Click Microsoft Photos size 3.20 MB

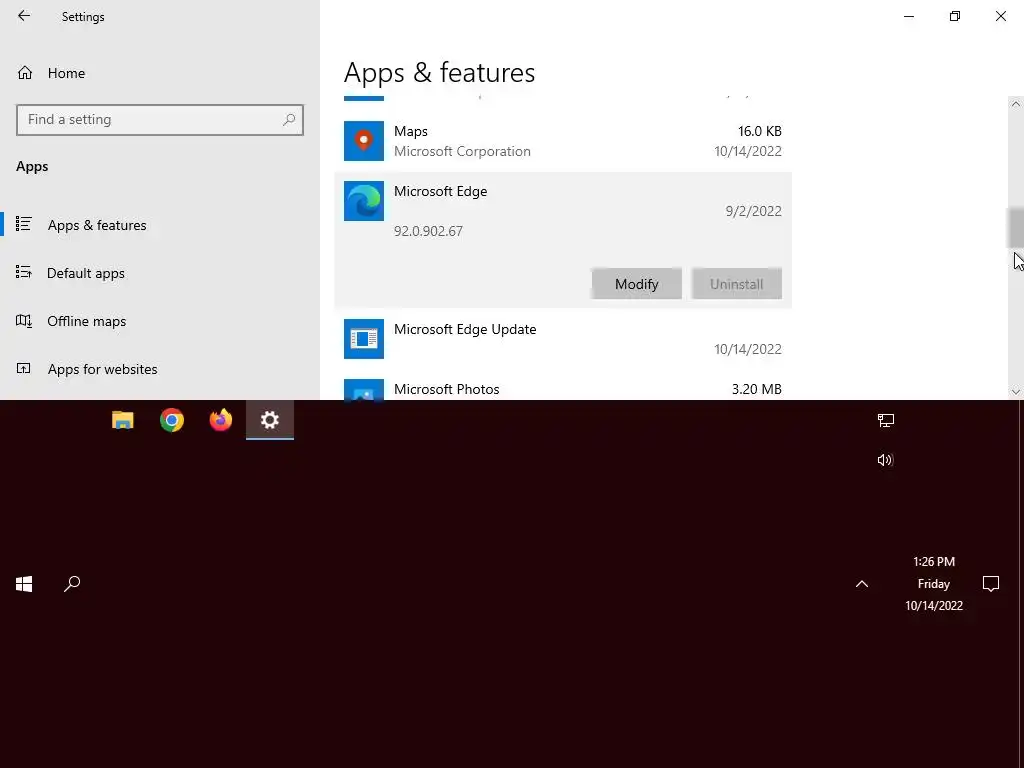coord(756,389)
